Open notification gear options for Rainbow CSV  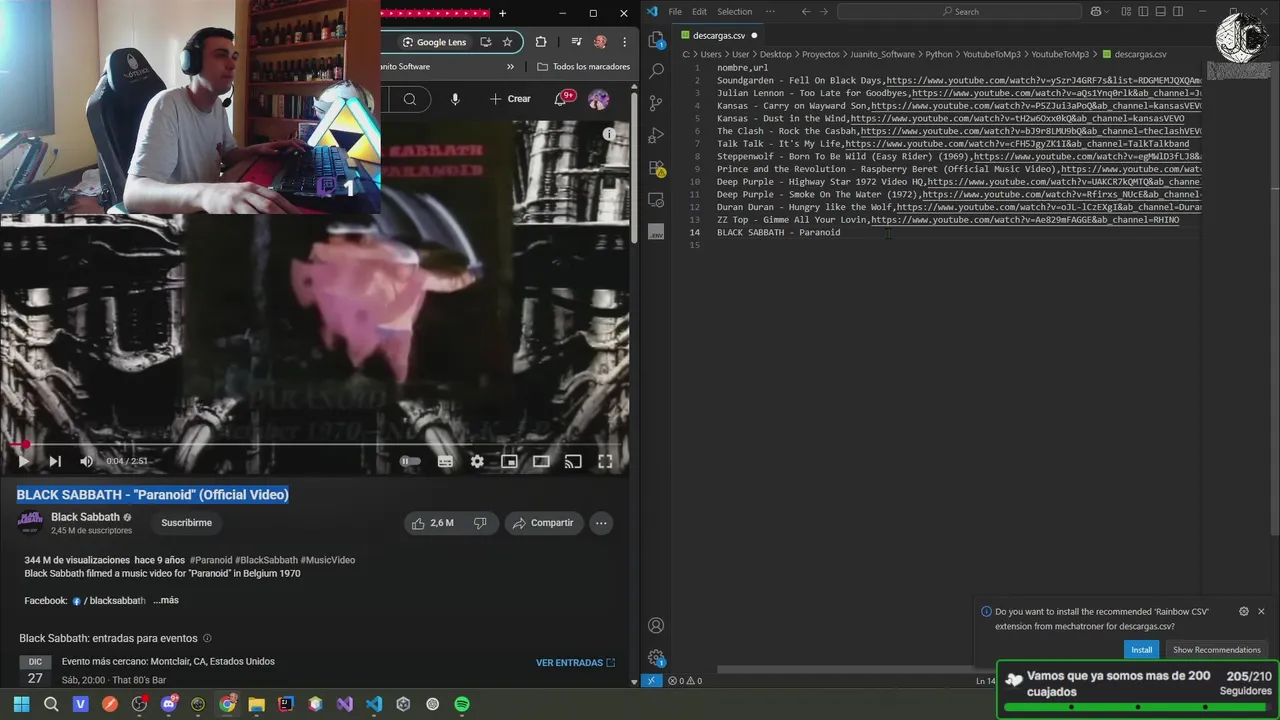tap(1243, 611)
